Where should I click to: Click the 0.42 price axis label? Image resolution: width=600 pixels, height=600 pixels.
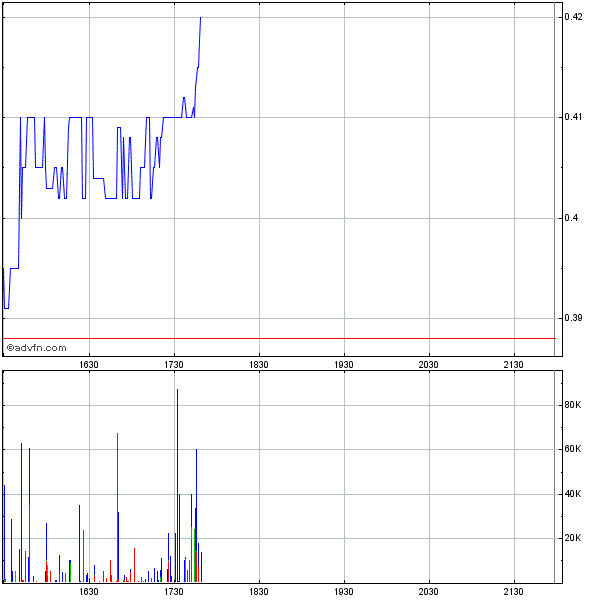[x=573, y=17]
